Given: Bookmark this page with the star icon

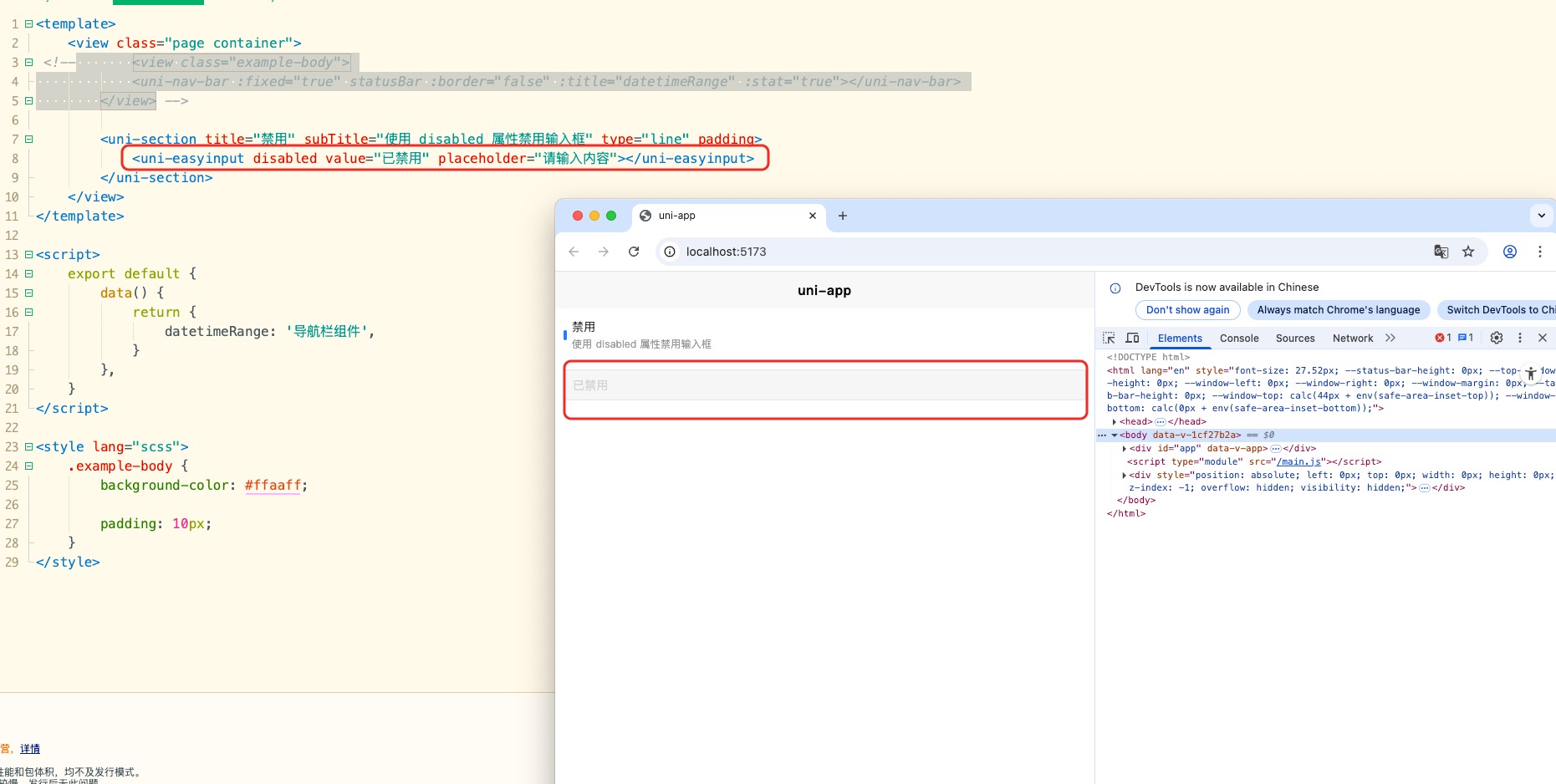Looking at the screenshot, I should [1468, 252].
